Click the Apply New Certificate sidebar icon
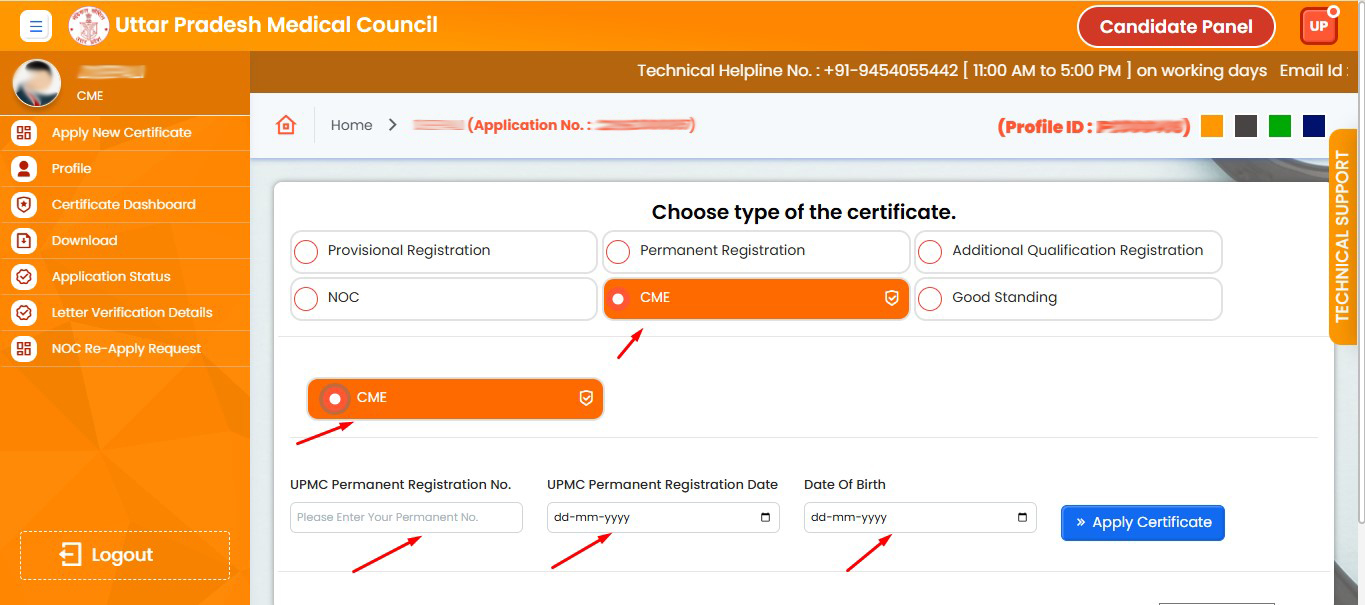This screenshot has width=1365, height=605. (24, 133)
